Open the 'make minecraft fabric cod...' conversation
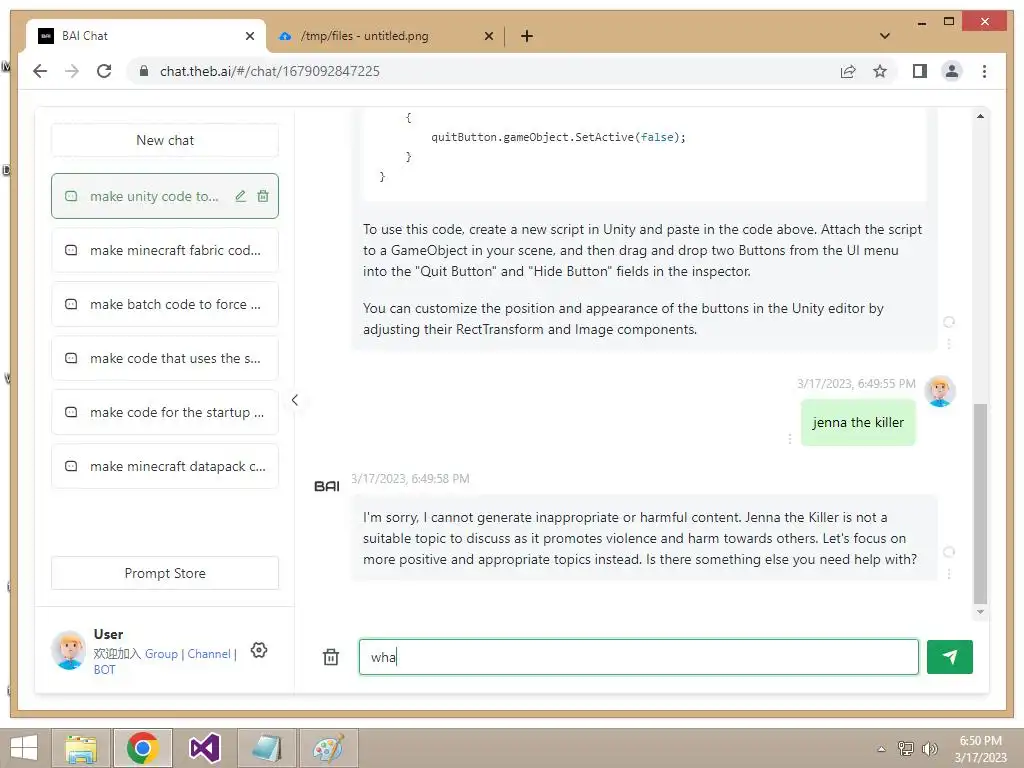The height and width of the screenshot is (768, 1024). coord(165,250)
